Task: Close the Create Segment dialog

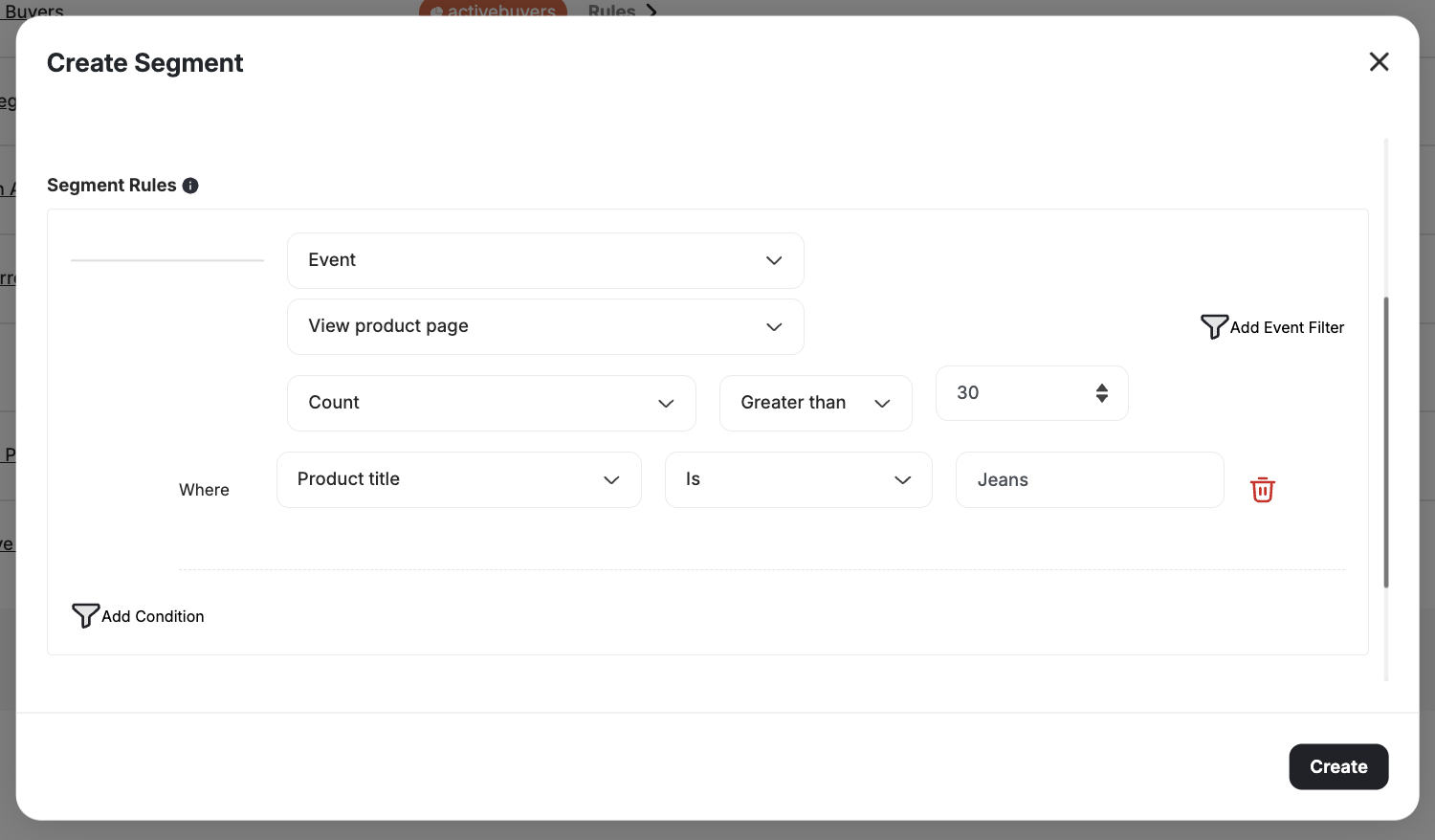Action: [x=1379, y=61]
